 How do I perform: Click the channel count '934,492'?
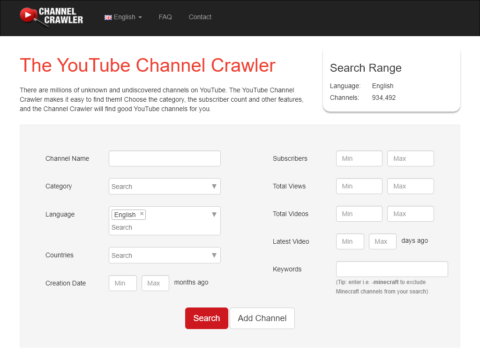pyautogui.click(x=384, y=98)
